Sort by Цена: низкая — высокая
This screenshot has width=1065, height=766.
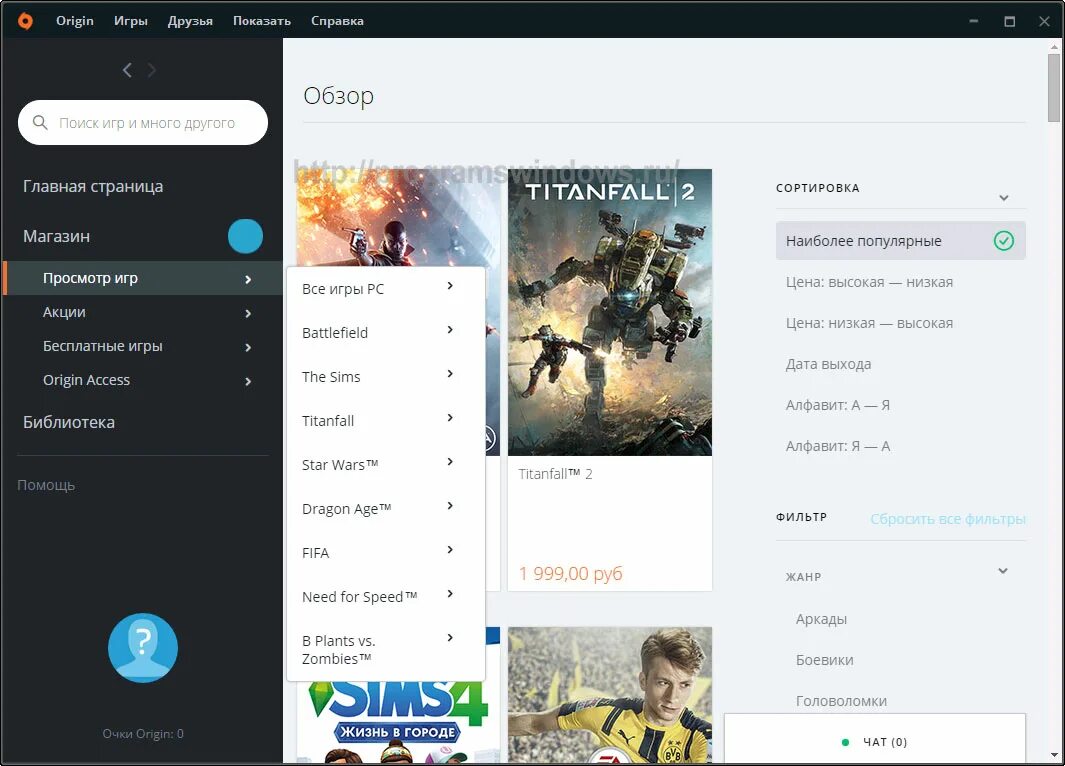(869, 323)
